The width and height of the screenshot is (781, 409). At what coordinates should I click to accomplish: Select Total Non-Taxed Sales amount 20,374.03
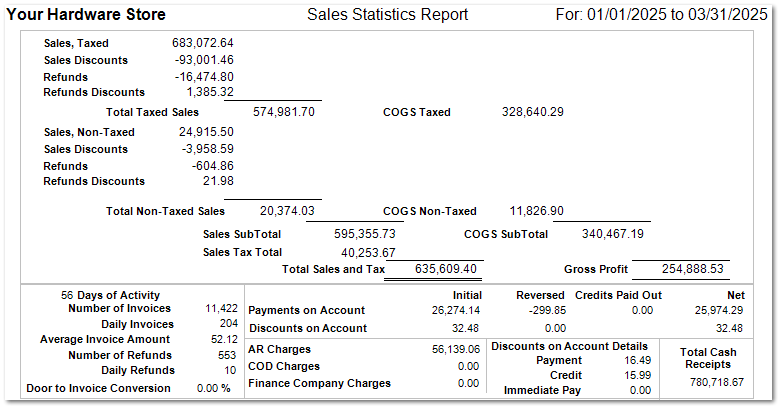287,211
